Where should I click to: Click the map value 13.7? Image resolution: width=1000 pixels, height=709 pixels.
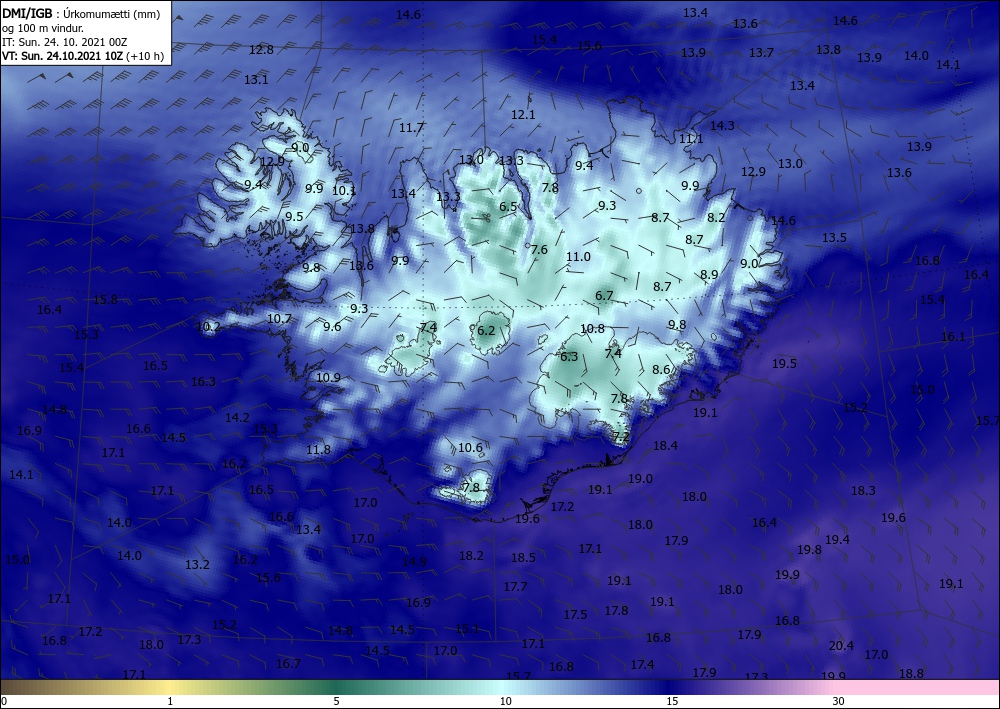pyautogui.click(x=761, y=52)
